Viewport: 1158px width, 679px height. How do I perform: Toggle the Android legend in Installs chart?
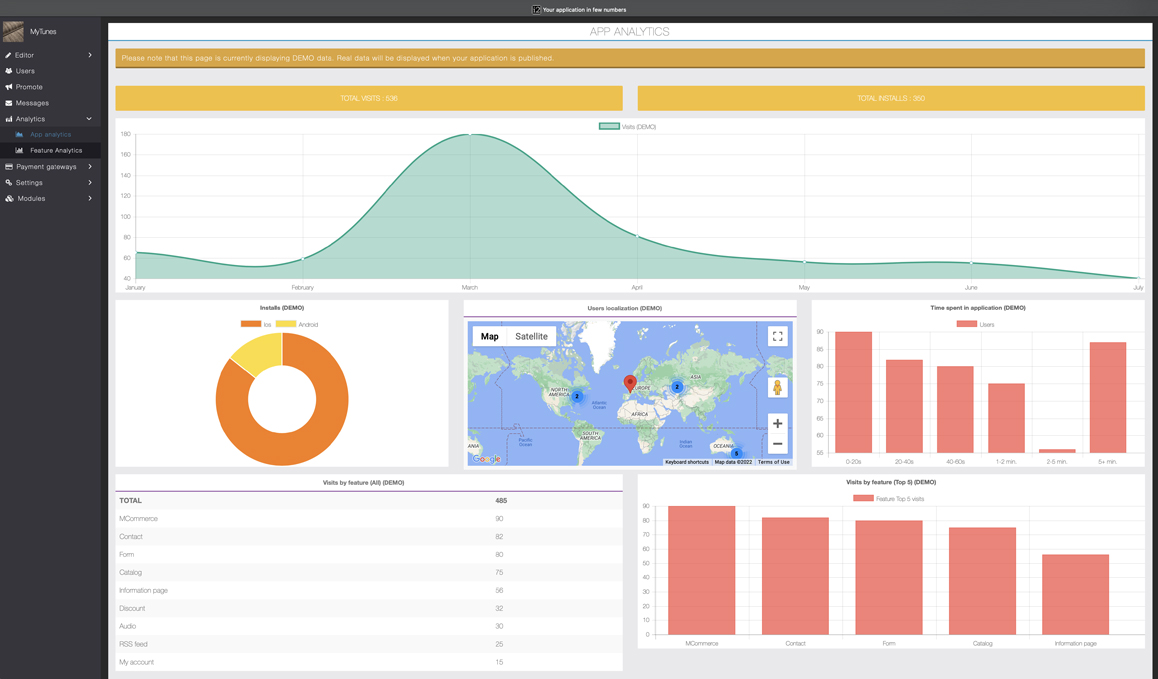coord(286,324)
